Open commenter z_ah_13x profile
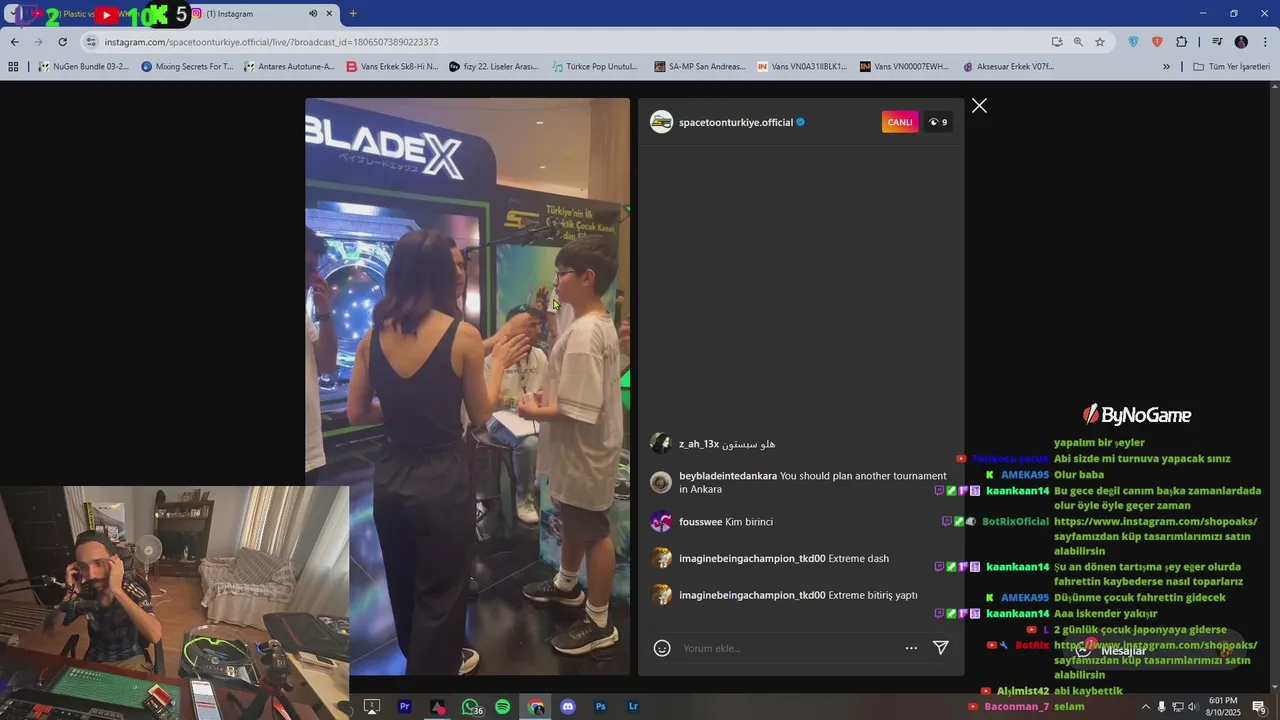Image resolution: width=1280 pixels, height=720 pixels. [x=699, y=444]
